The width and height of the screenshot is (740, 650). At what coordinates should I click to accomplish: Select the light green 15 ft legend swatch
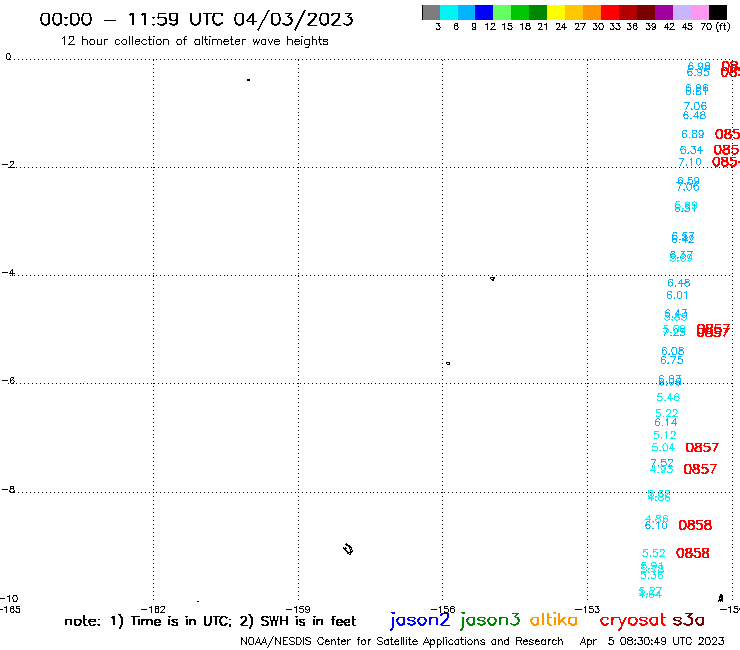[x=502, y=12]
